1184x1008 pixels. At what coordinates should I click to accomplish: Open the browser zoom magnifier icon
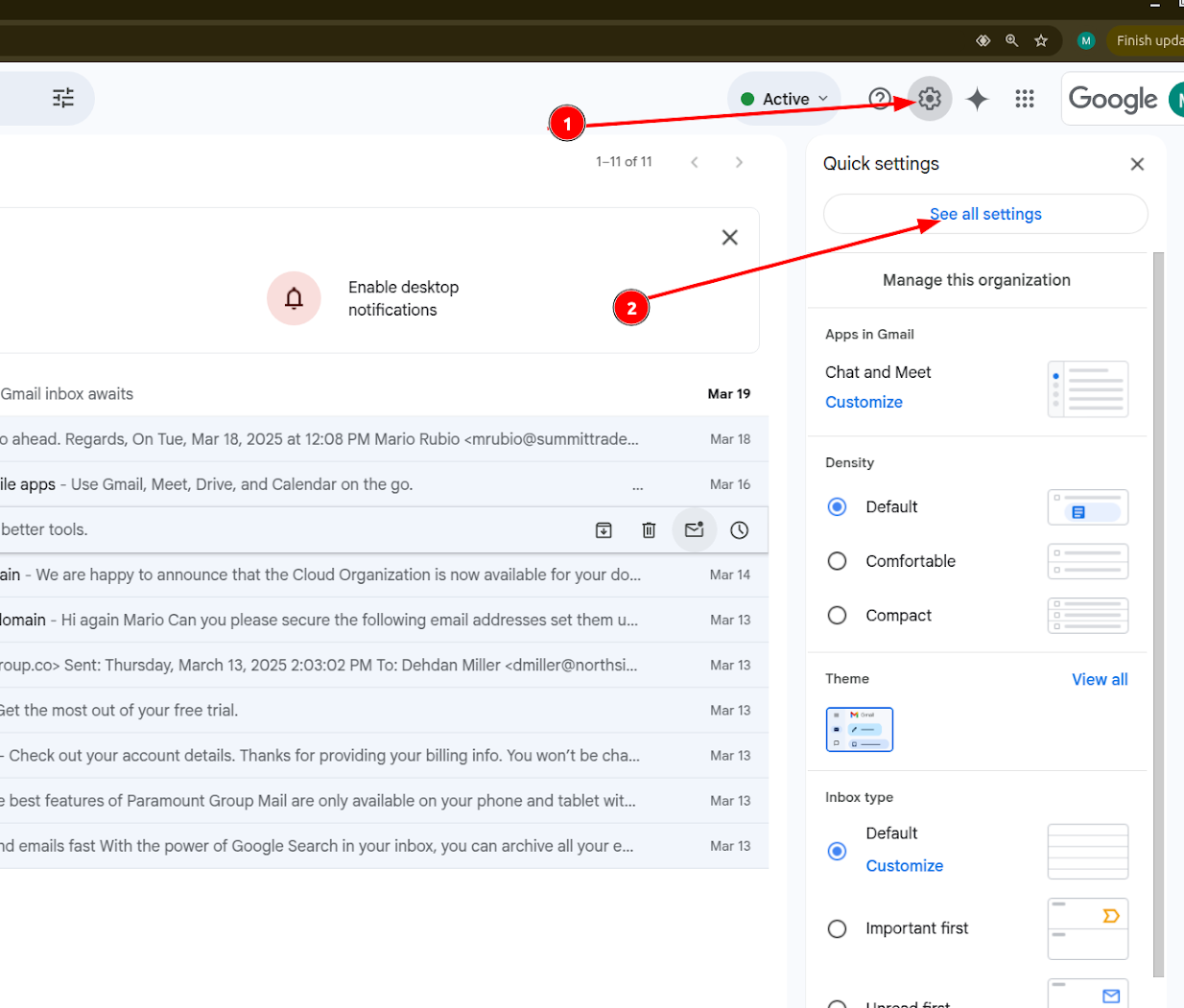coord(1011,40)
